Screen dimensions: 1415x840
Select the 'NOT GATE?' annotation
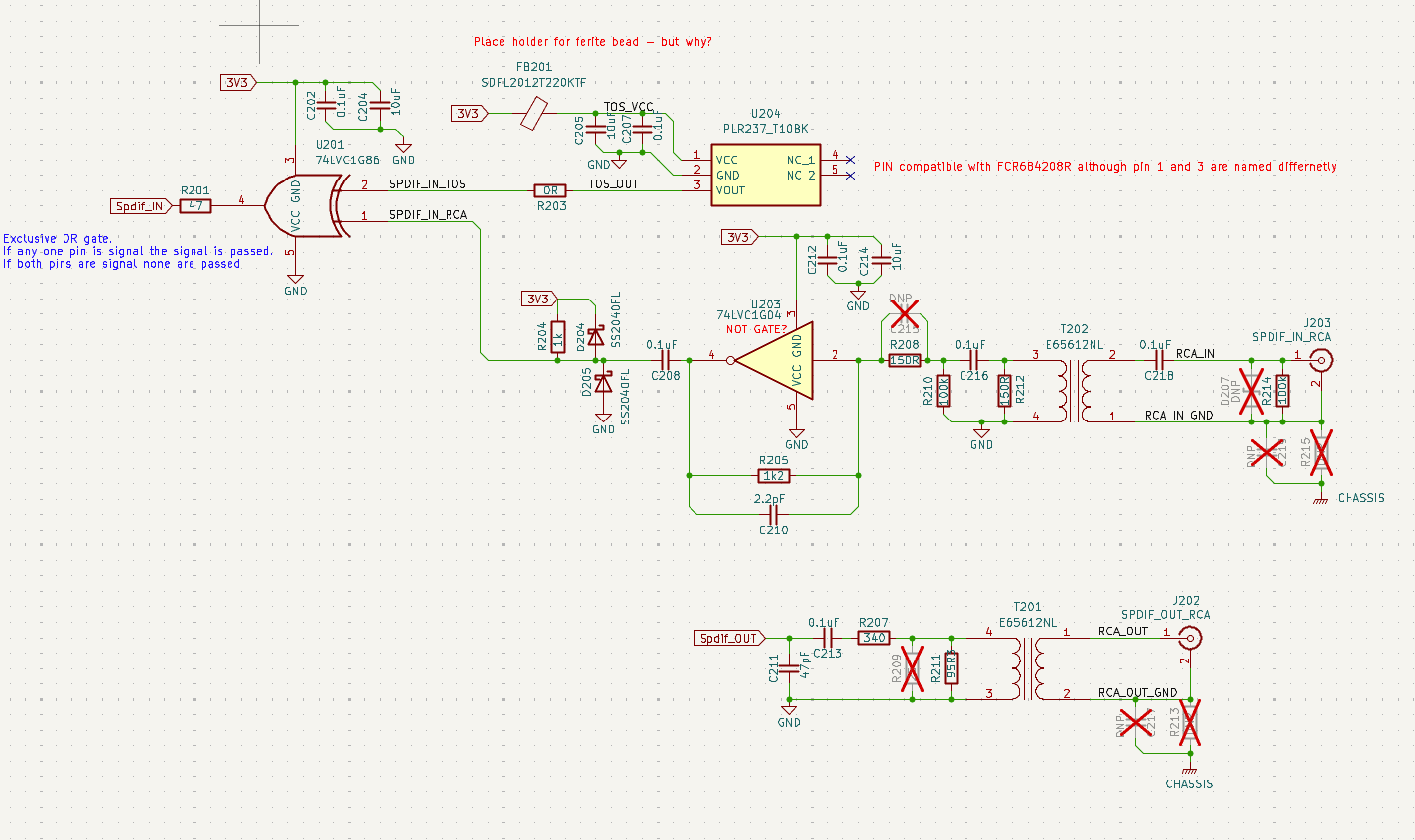[x=756, y=329]
